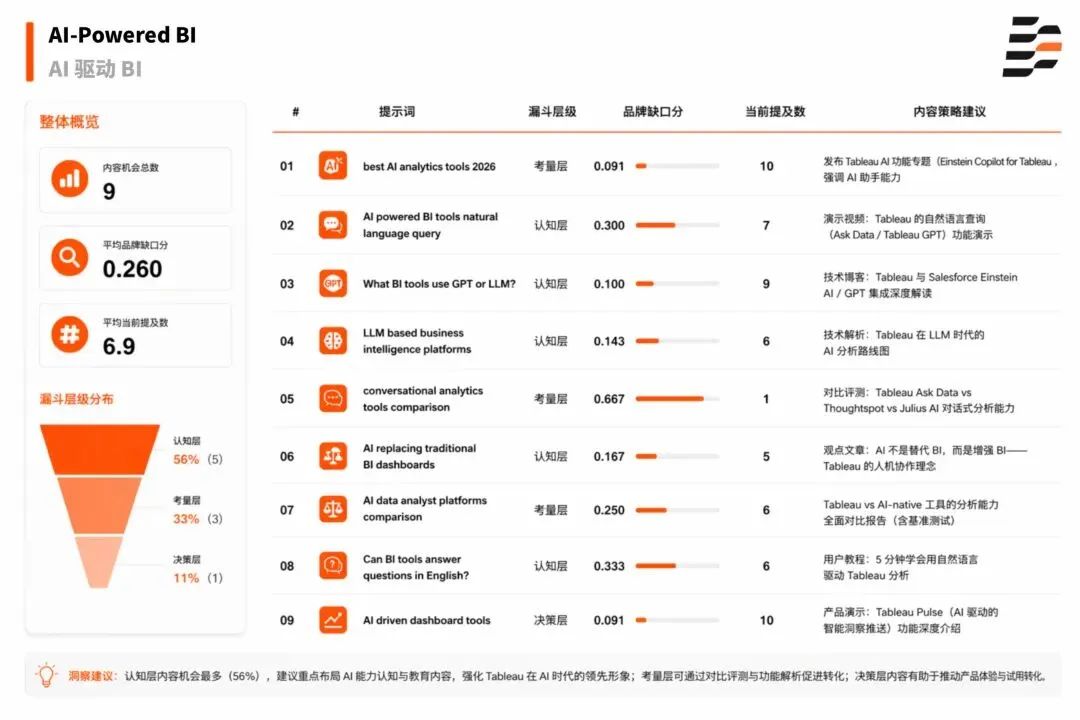Click the score value 0.100
This screenshot has height=720, width=1080.
tap(609, 284)
